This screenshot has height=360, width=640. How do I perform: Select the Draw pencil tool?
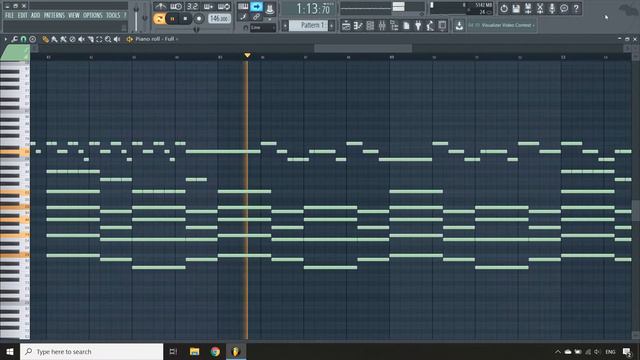pyautogui.click(x=45, y=39)
